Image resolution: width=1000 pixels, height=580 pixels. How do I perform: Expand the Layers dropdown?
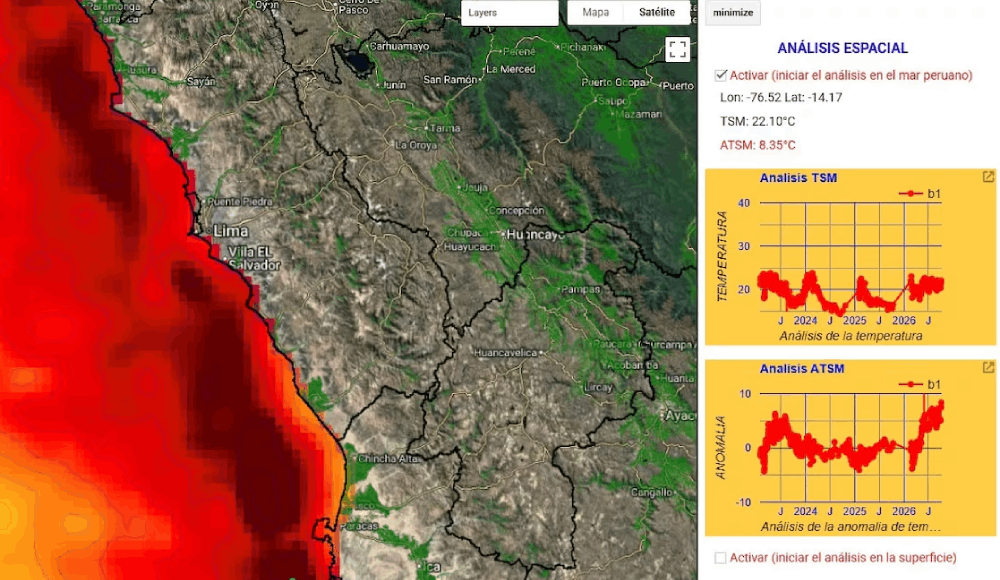[x=510, y=13]
